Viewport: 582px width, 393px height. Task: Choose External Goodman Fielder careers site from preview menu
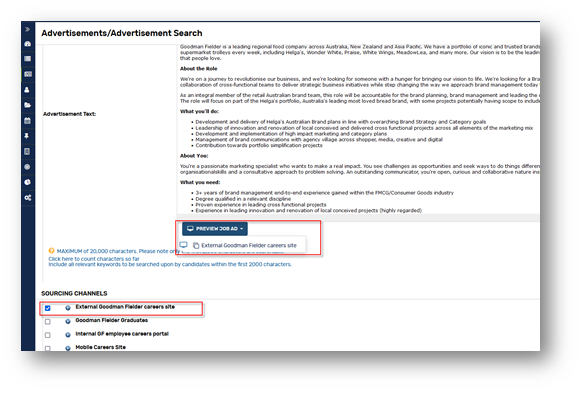(x=249, y=245)
